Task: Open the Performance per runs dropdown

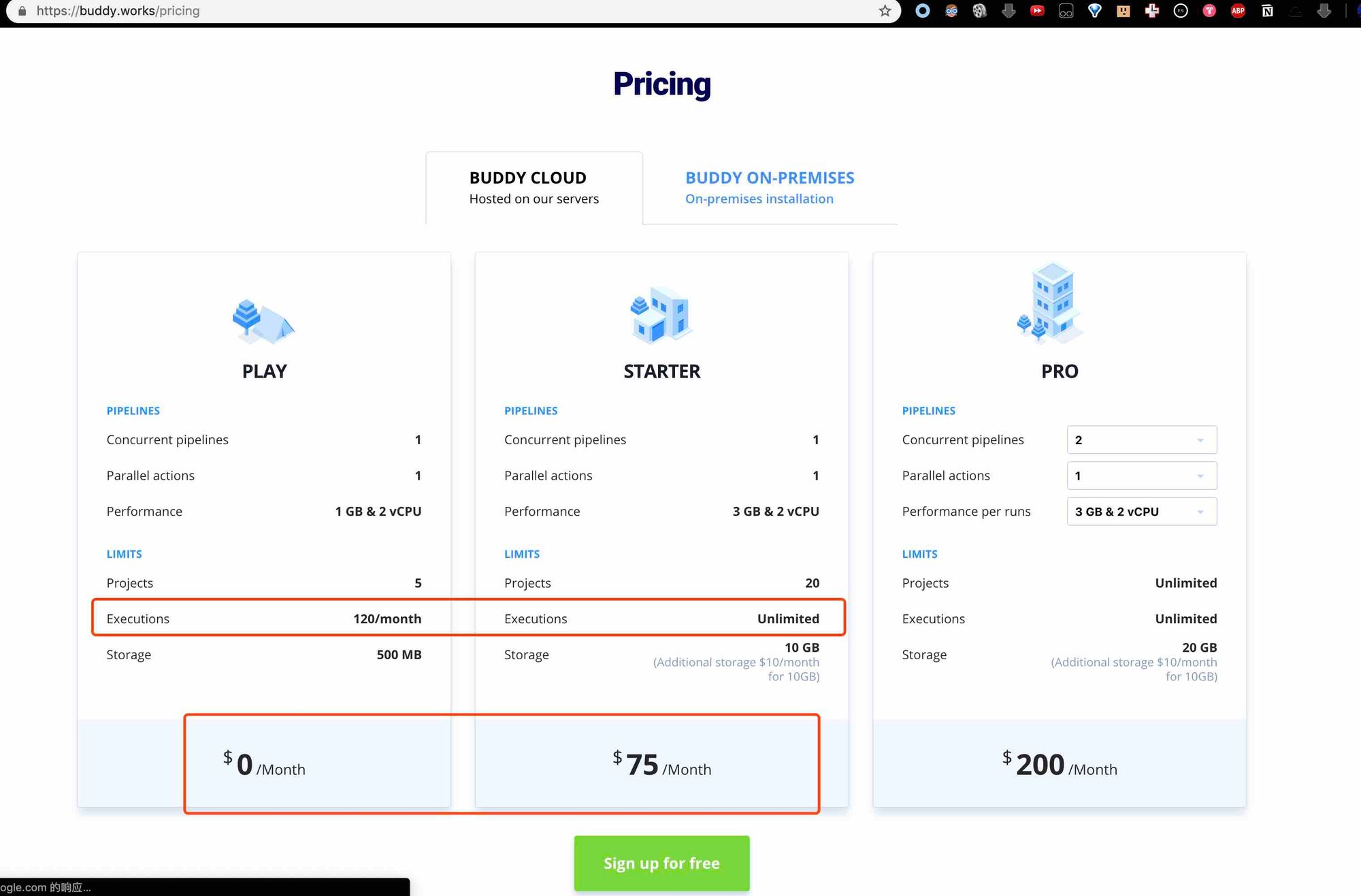Action: click(x=1141, y=512)
